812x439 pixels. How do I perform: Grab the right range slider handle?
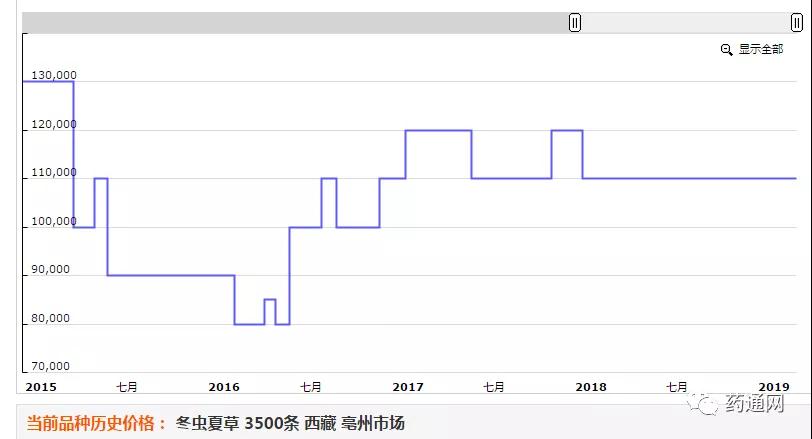[796, 23]
